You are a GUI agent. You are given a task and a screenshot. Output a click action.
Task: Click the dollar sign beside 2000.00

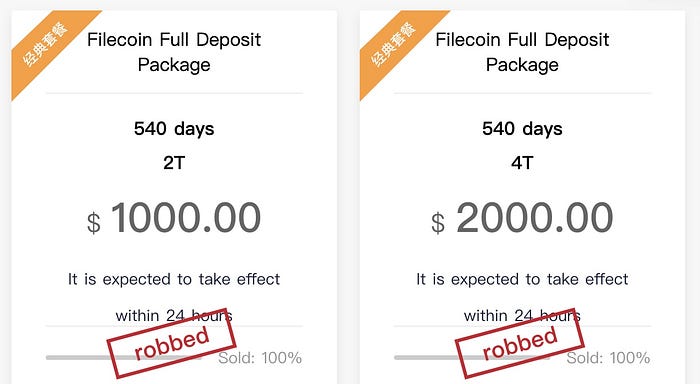(438, 223)
